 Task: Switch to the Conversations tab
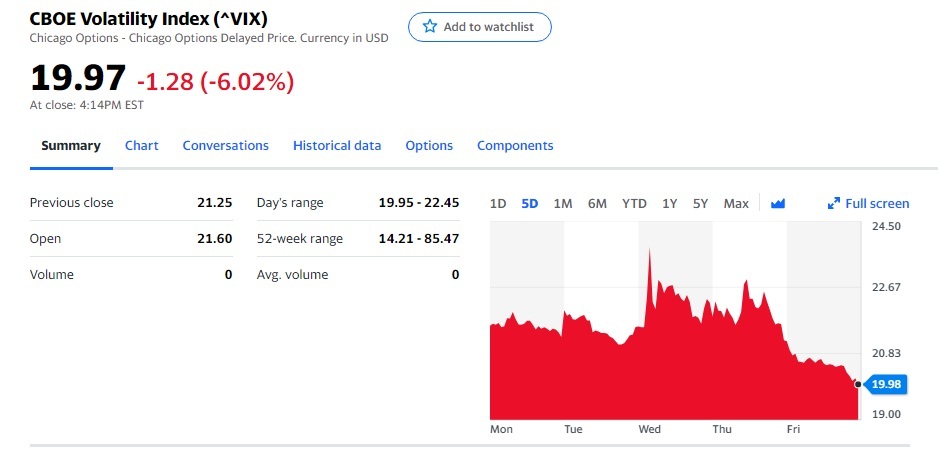[225, 146]
